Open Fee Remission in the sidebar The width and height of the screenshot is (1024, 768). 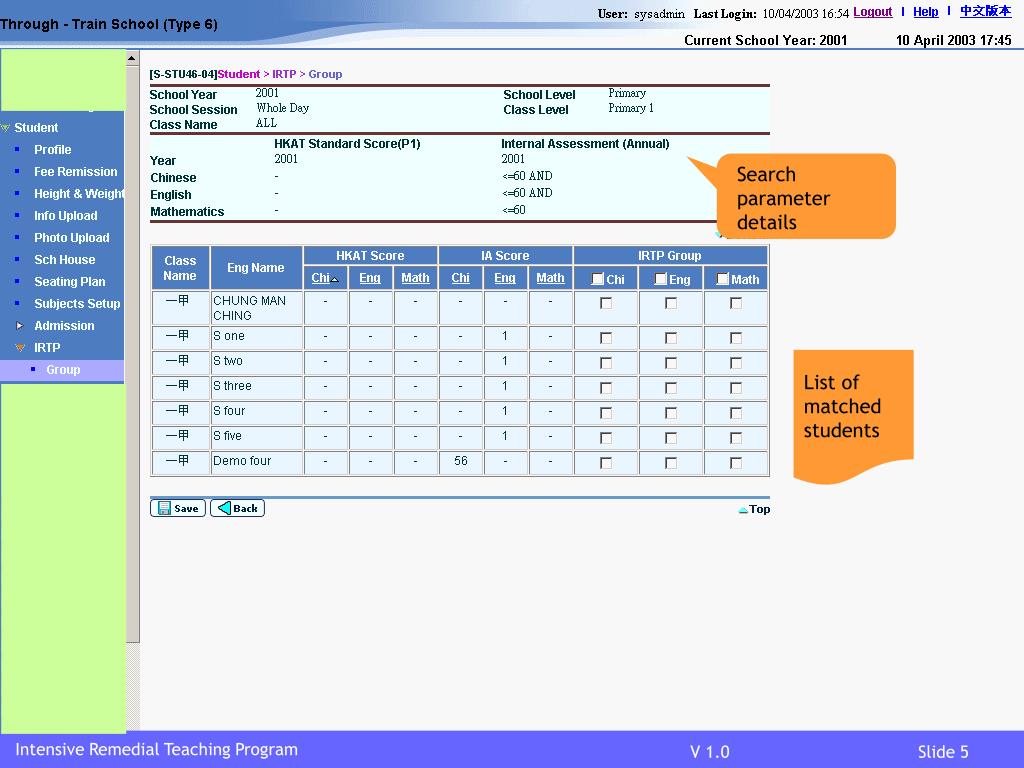pyautogui.click(x=76, y=172)
